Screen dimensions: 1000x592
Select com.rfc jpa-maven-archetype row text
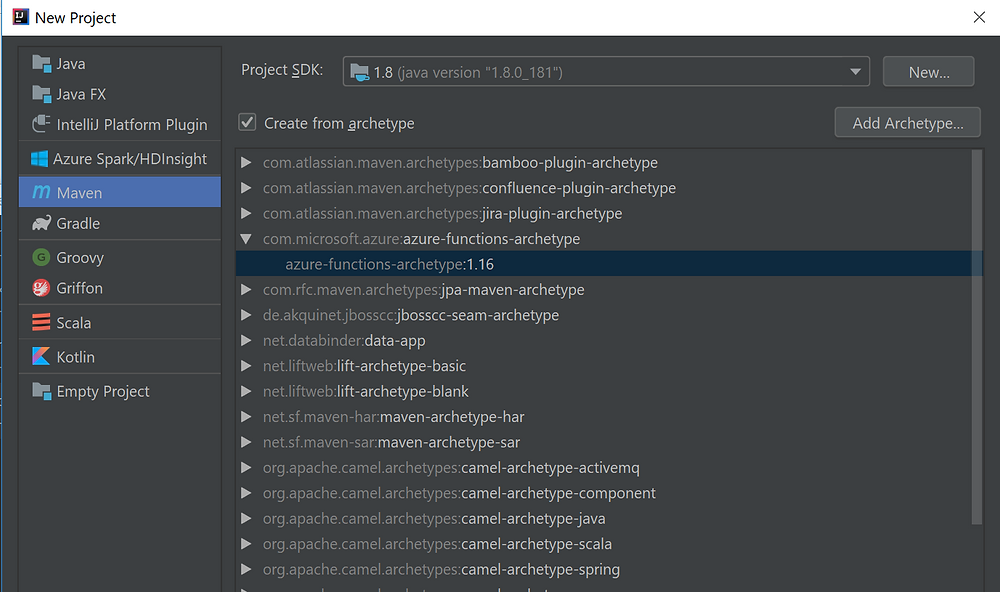[x=423, y=290]
